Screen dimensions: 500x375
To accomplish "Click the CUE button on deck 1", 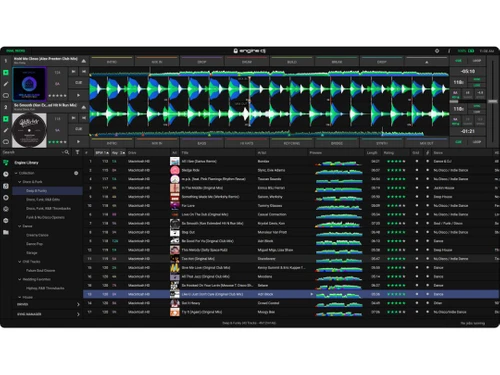I will [x=78, y=82].
